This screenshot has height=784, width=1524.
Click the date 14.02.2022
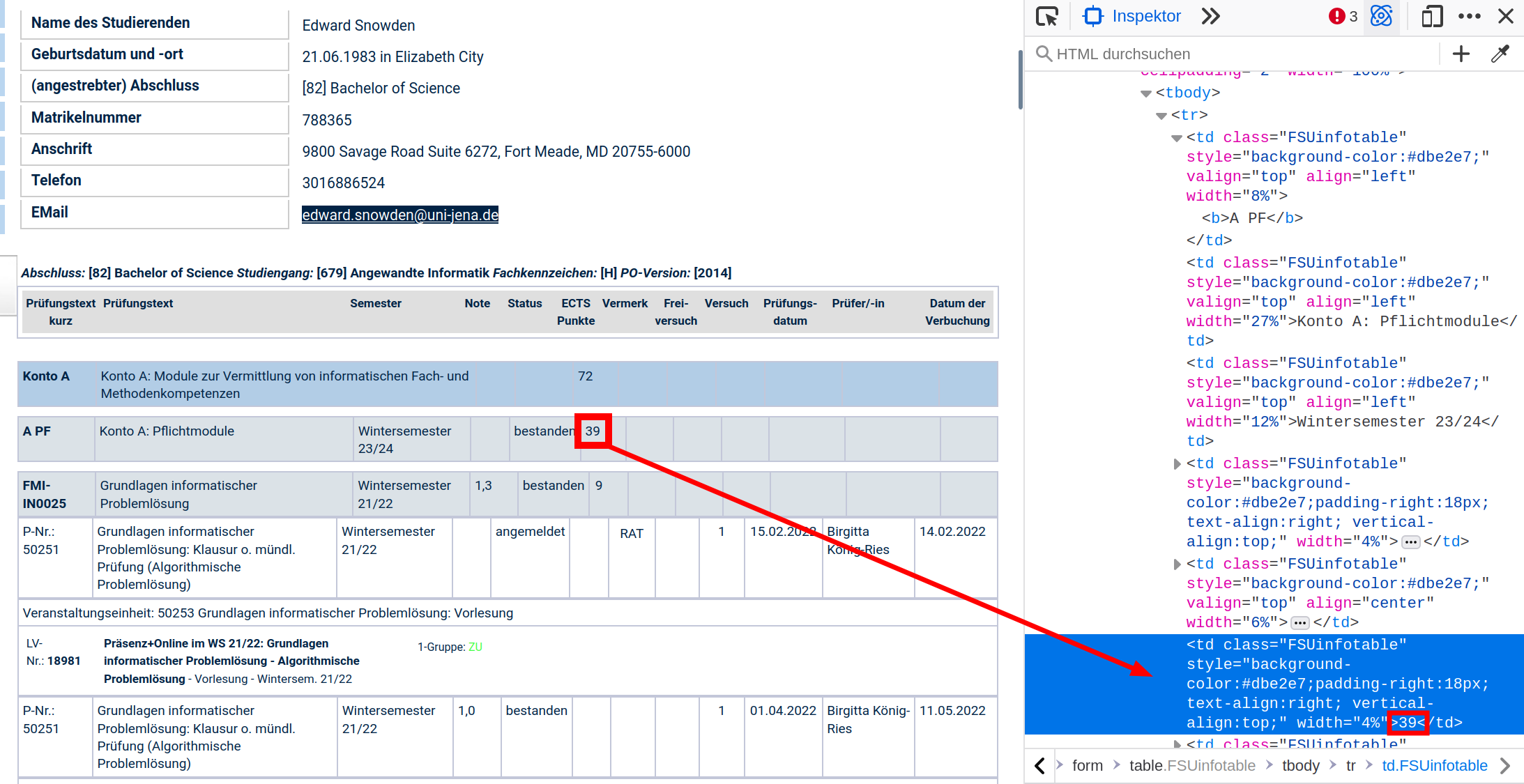click(x=952, y=532)
